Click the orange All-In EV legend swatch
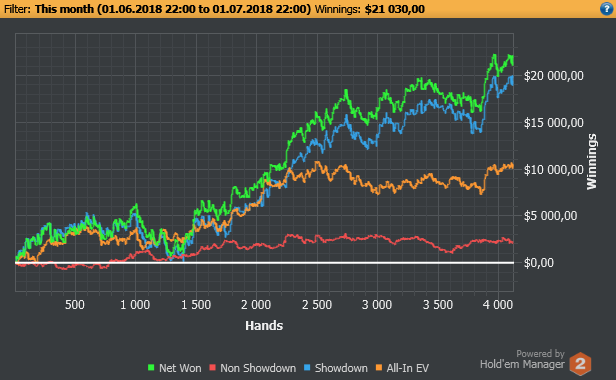 point(379,368)
